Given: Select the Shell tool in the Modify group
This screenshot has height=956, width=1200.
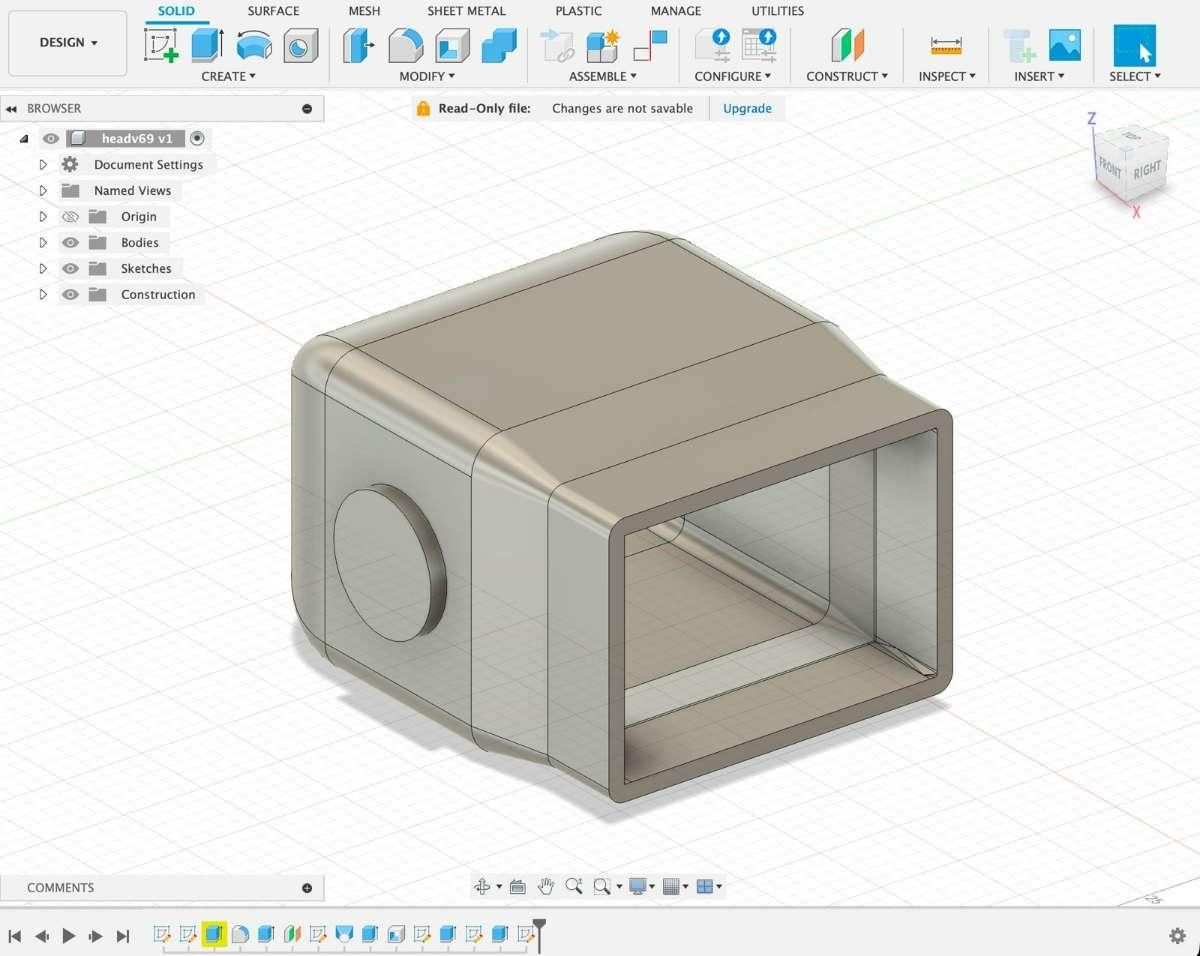Looking at the screenshot, I should 452,45.
